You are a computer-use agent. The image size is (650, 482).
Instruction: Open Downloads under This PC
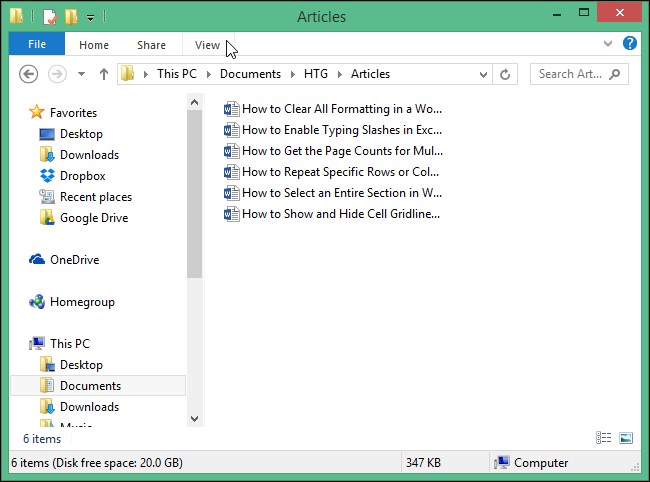(x=90, y=407)
